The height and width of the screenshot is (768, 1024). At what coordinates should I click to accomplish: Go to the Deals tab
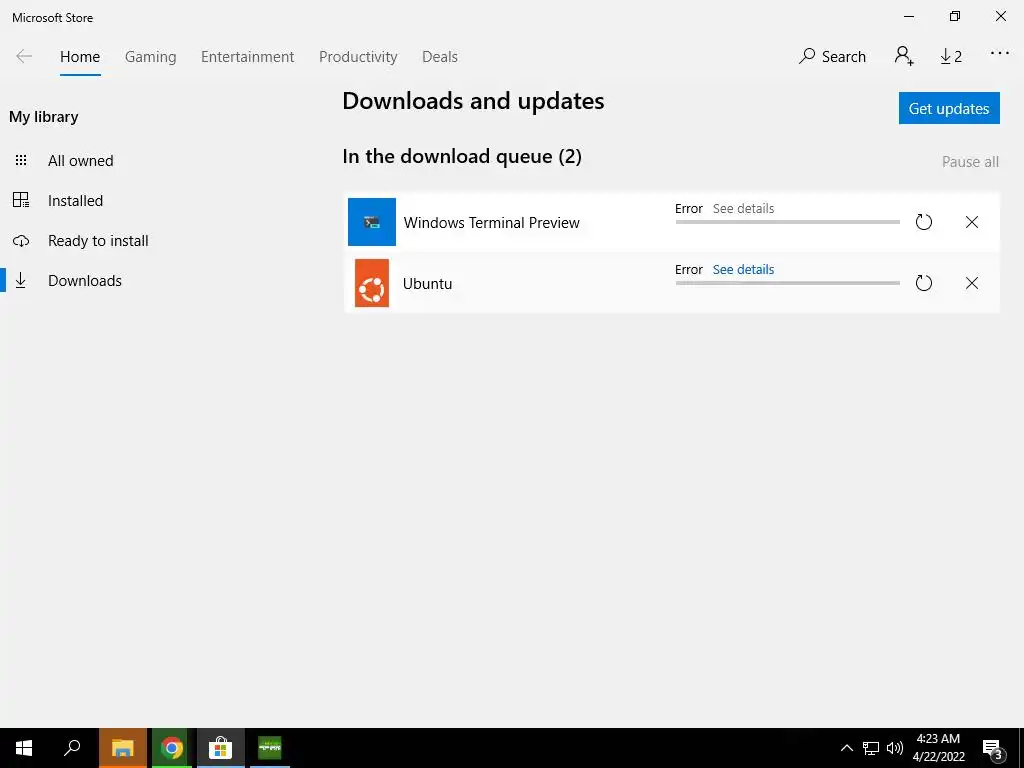(x=440, y=57)
